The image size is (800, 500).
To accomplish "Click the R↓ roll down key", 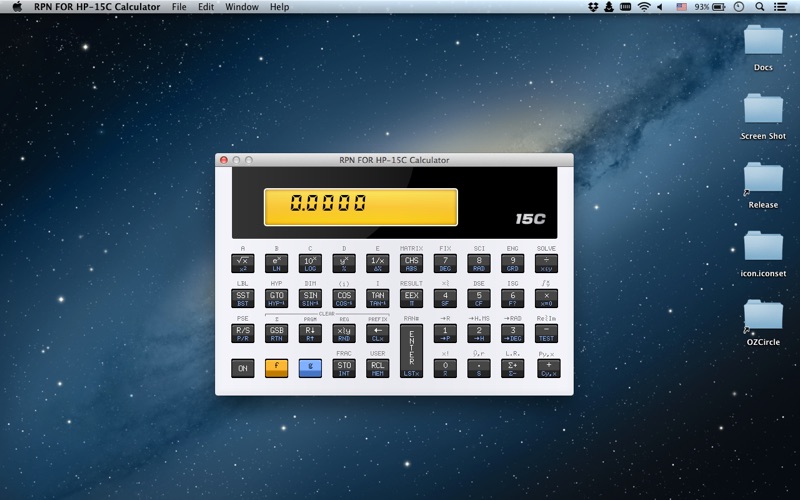I will [310, 333].
